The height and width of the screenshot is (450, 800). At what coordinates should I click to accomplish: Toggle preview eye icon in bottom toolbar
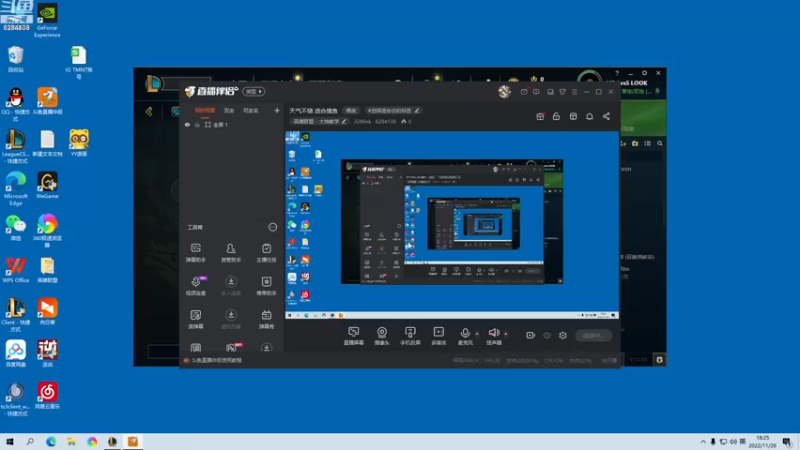(547, 335)
